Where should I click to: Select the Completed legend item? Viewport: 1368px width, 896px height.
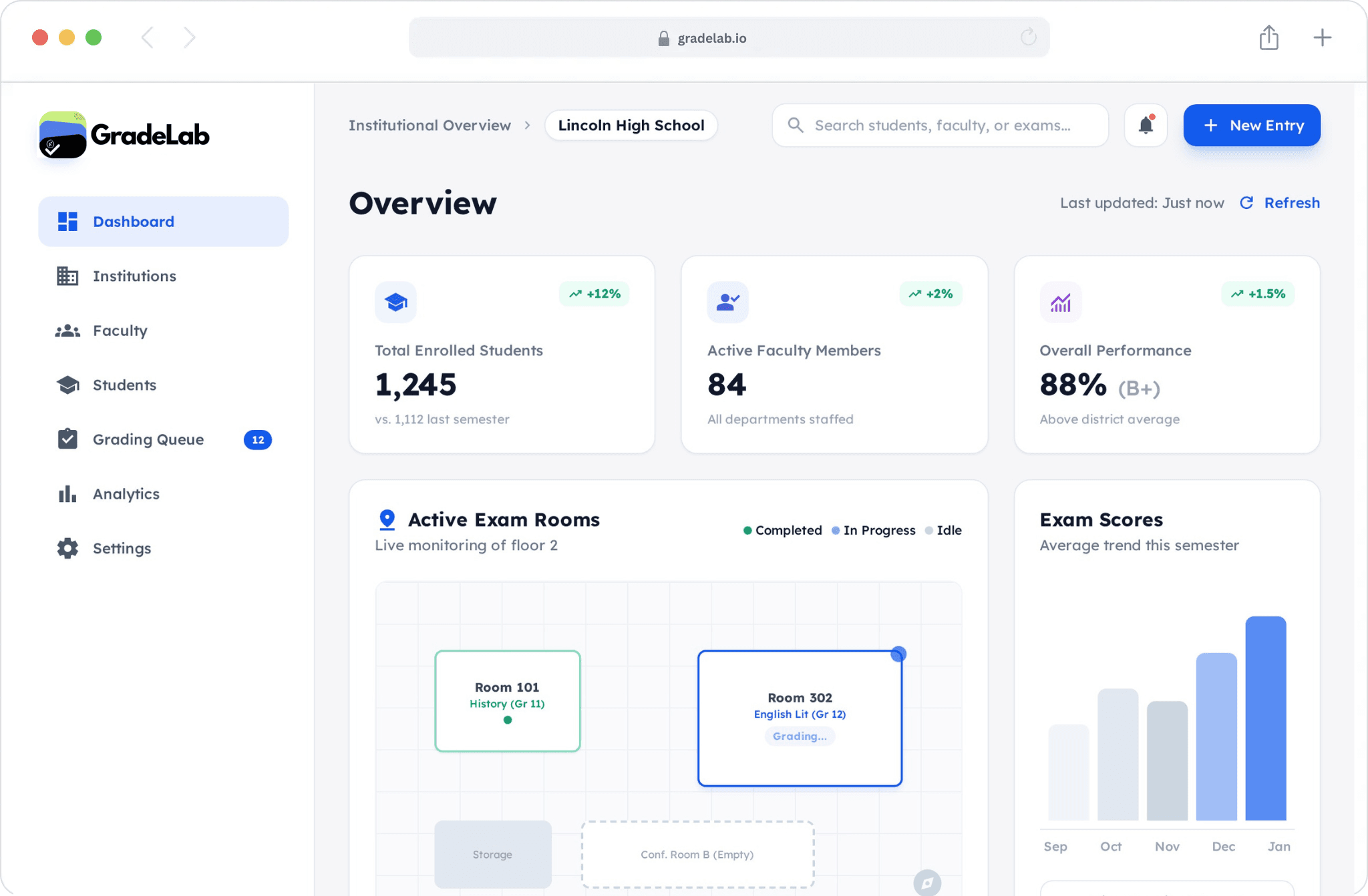pos(783,530)
